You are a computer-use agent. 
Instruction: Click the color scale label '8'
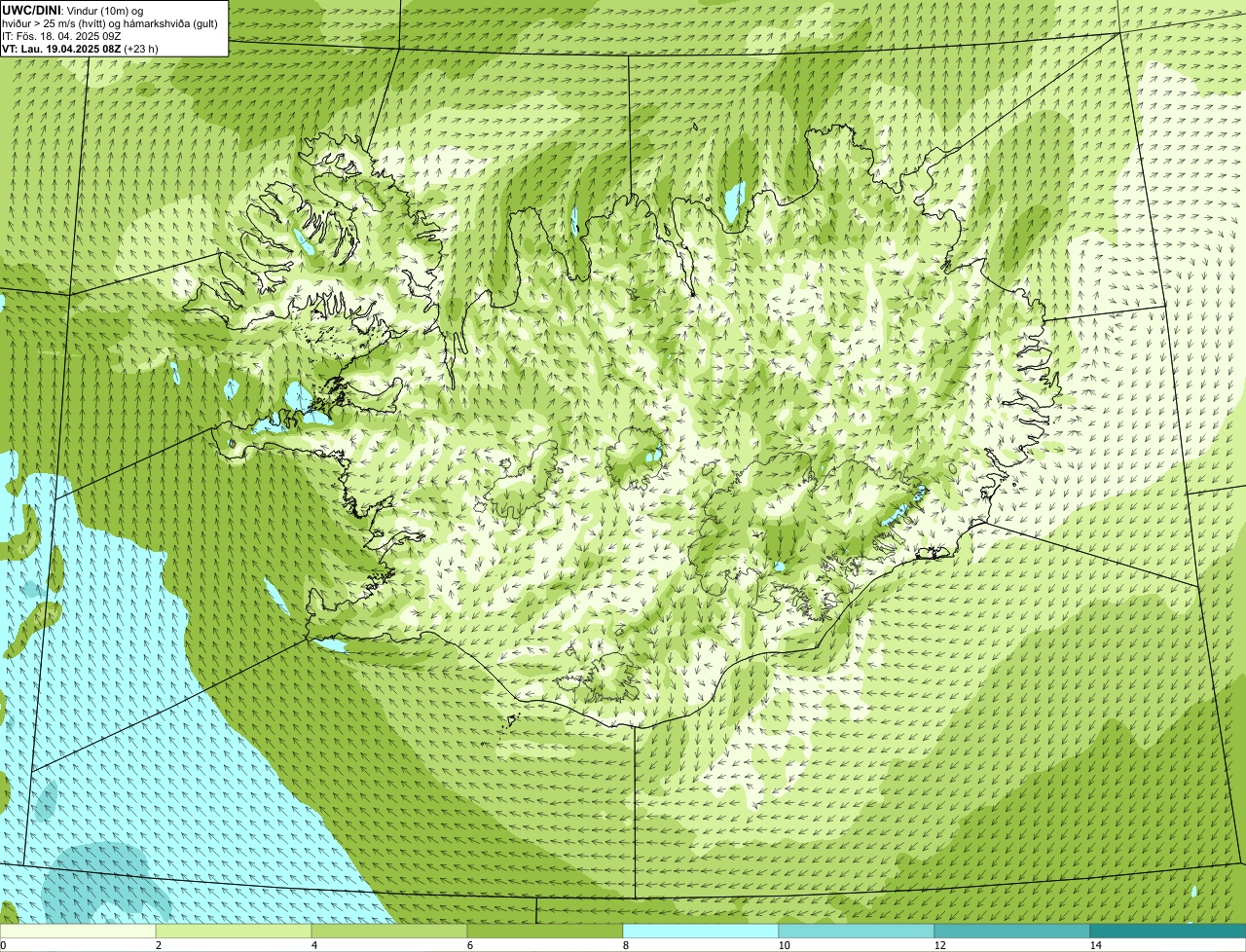pyautogui.click(x=625, y=945)
